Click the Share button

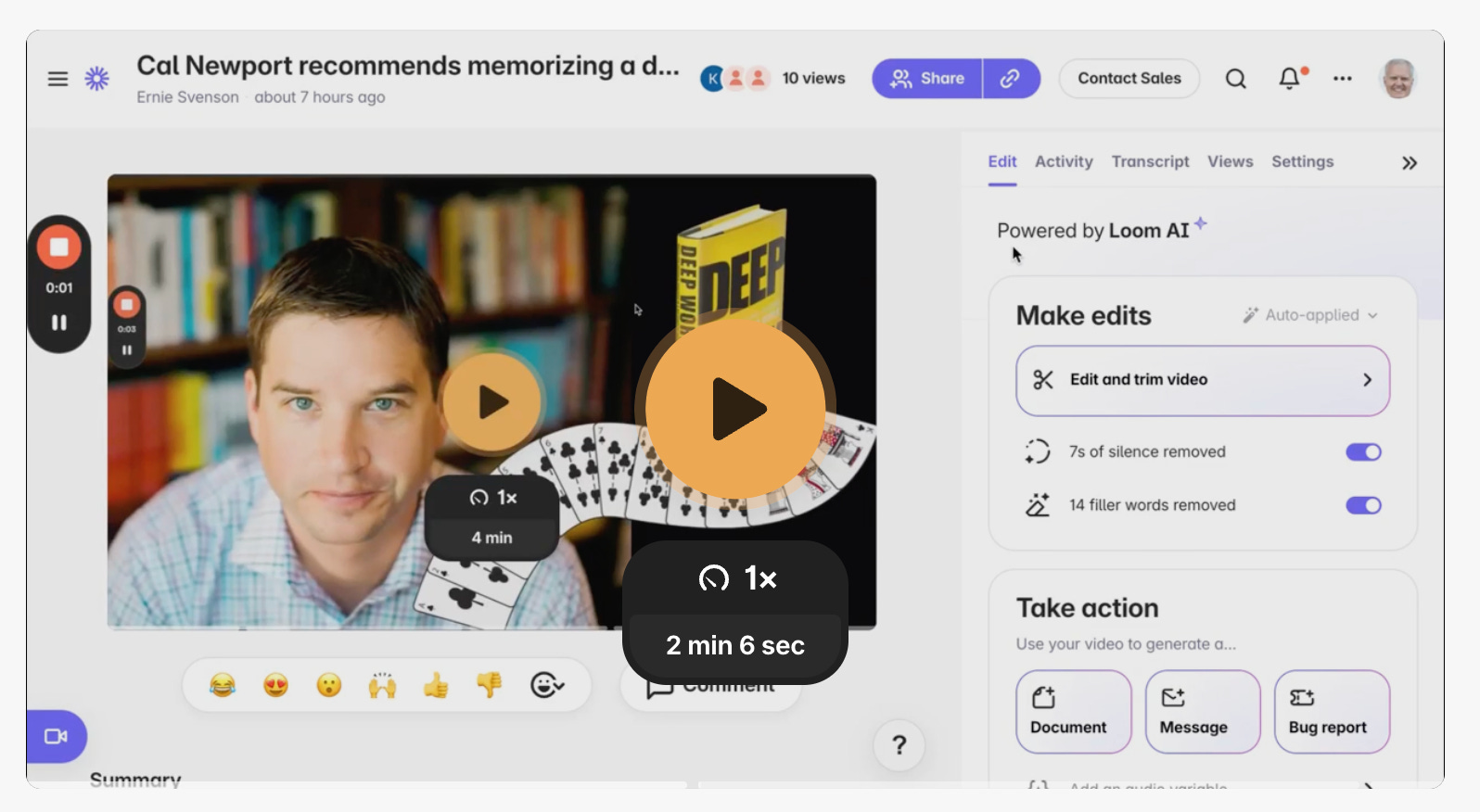pyautogui.click(x=927, y=79)
